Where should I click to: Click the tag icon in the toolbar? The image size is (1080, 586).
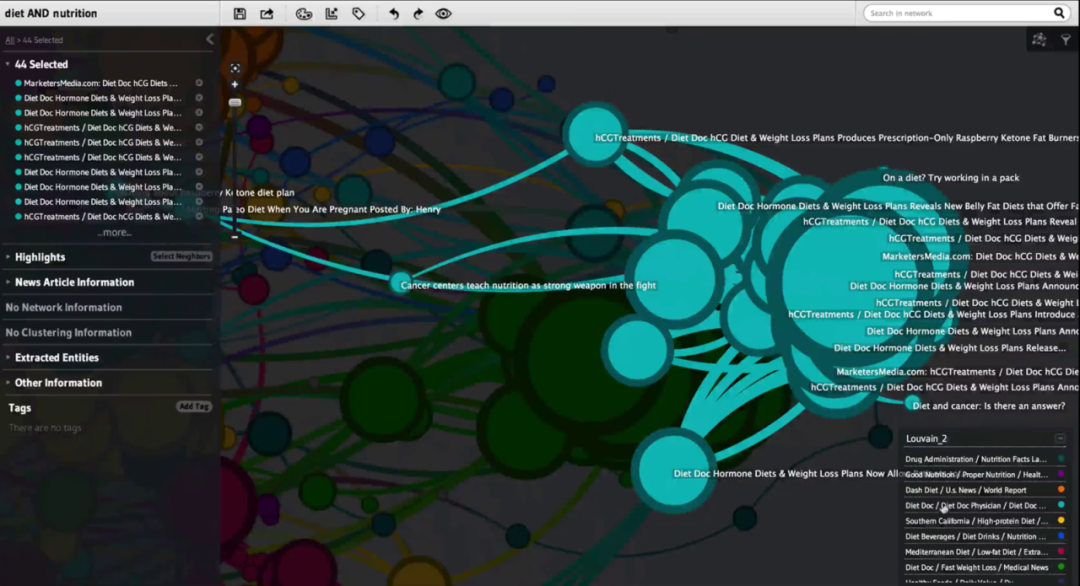[358, 14]
